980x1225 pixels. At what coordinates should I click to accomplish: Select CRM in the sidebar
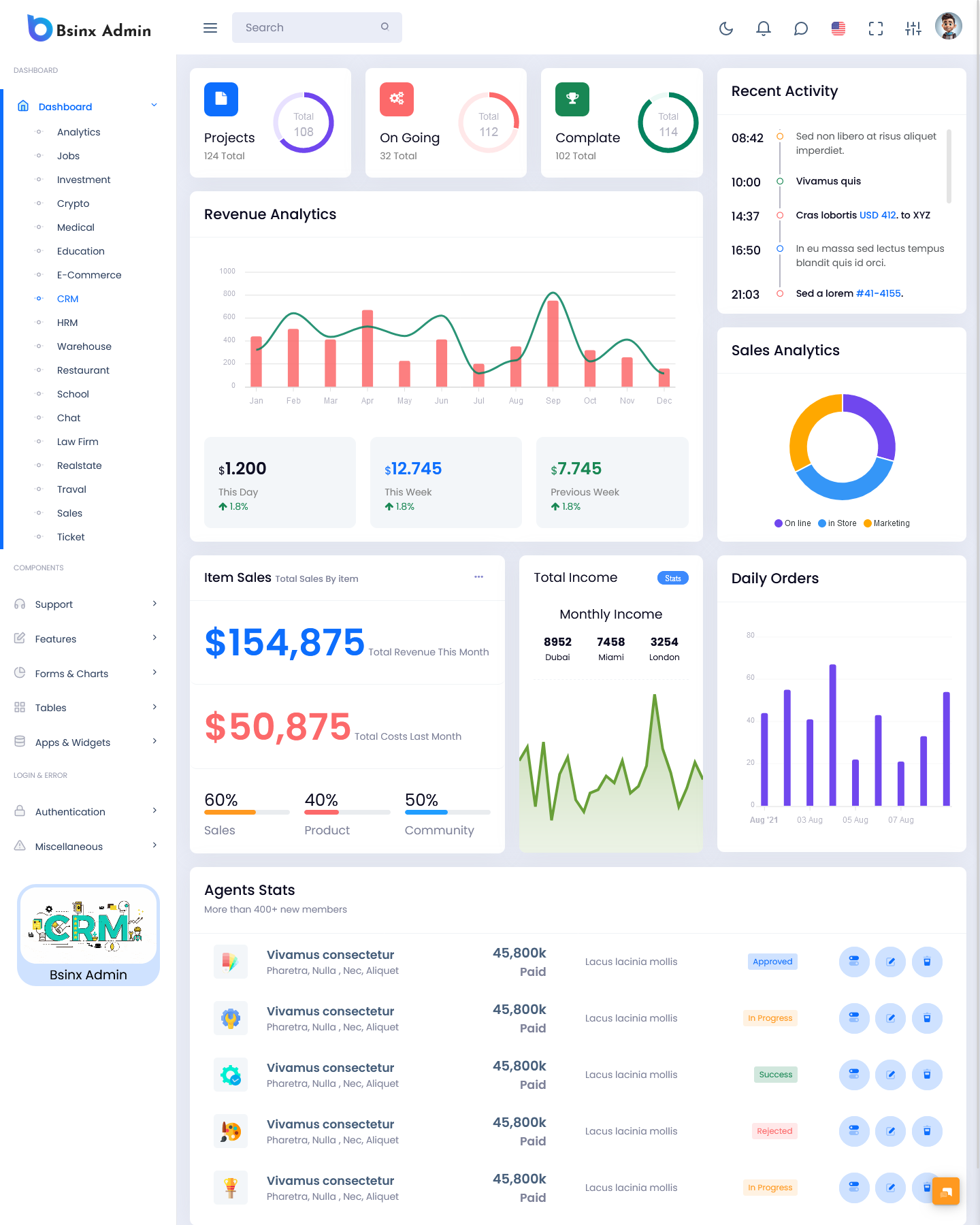[68, 299]
